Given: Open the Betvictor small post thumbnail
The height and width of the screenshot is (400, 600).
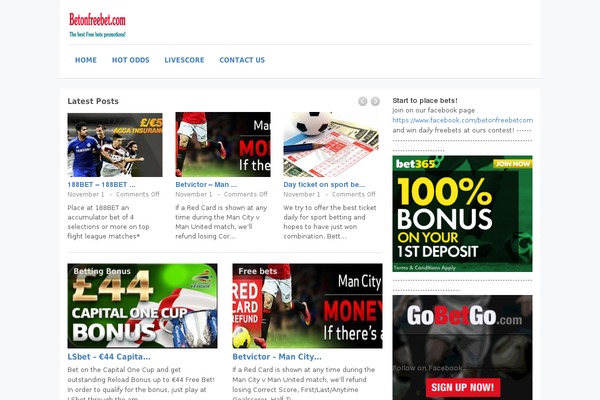Looking at the screenshot, I should tap(223, 145).
